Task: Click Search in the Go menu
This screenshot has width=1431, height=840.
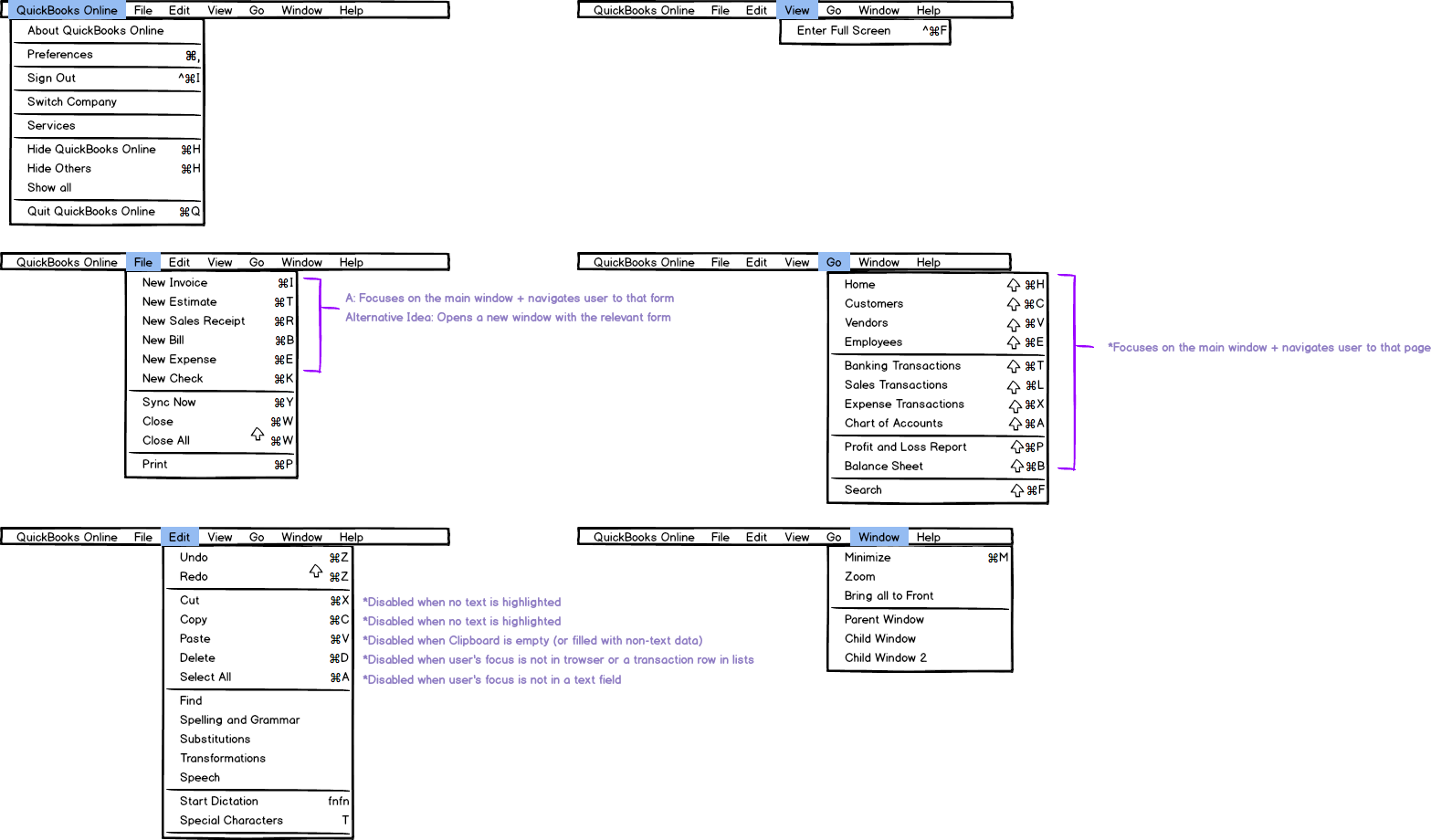Action: click(x=938, y=489)
